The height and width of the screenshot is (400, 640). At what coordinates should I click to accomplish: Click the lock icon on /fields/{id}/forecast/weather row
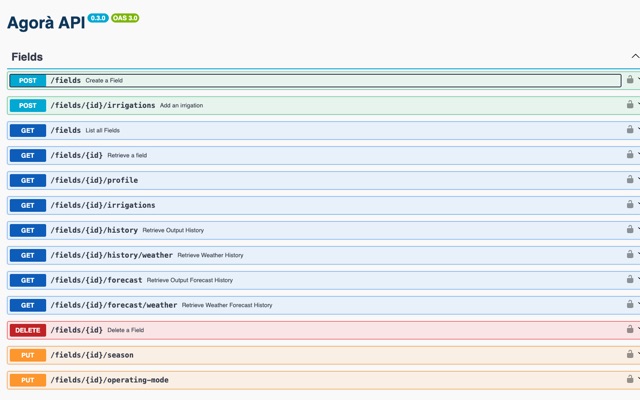(x=630, y=304)
